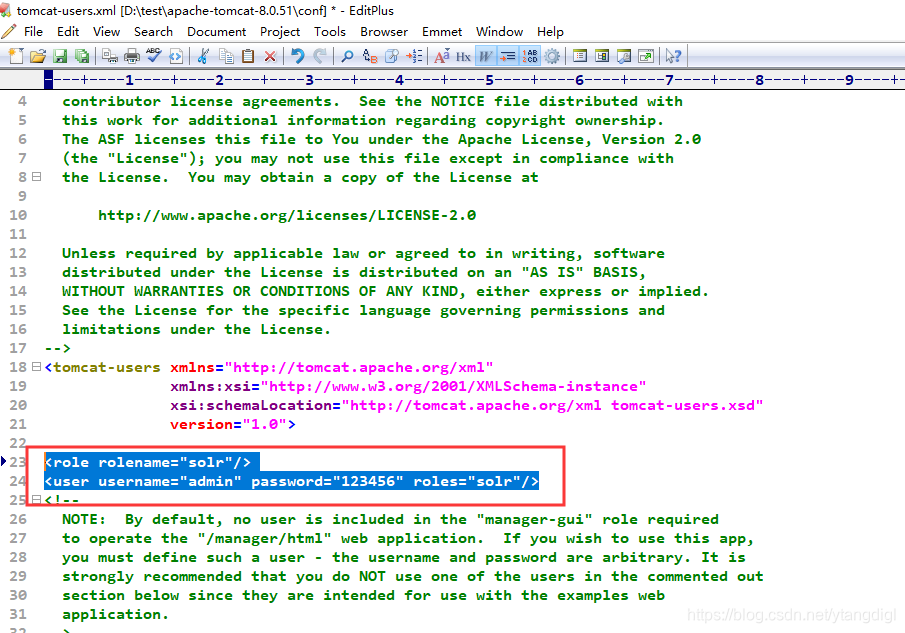Click "WITHOUT WARRANTIES" text on line 14
Image resolution: width=905 pixels, height=633 pixels.
pyautogui.click(x=143, y=291)
